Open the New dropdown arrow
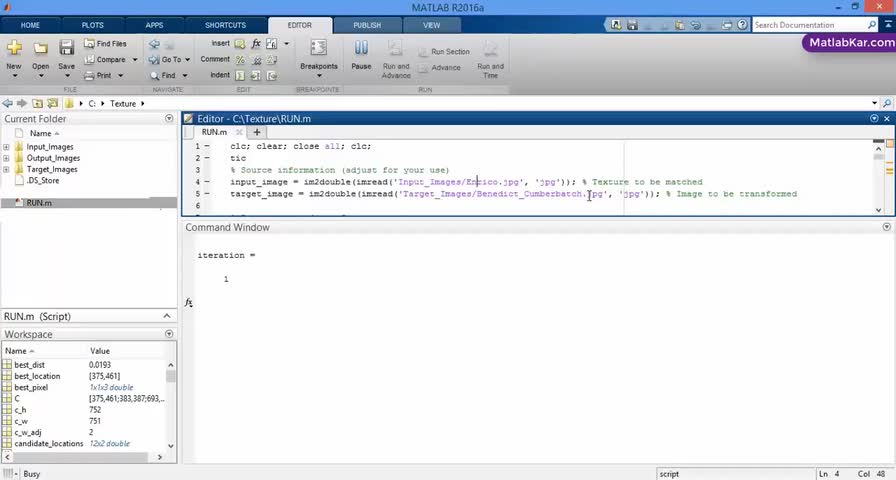The image size is (896, 480). pyautogui.click(x=14, y=76)
